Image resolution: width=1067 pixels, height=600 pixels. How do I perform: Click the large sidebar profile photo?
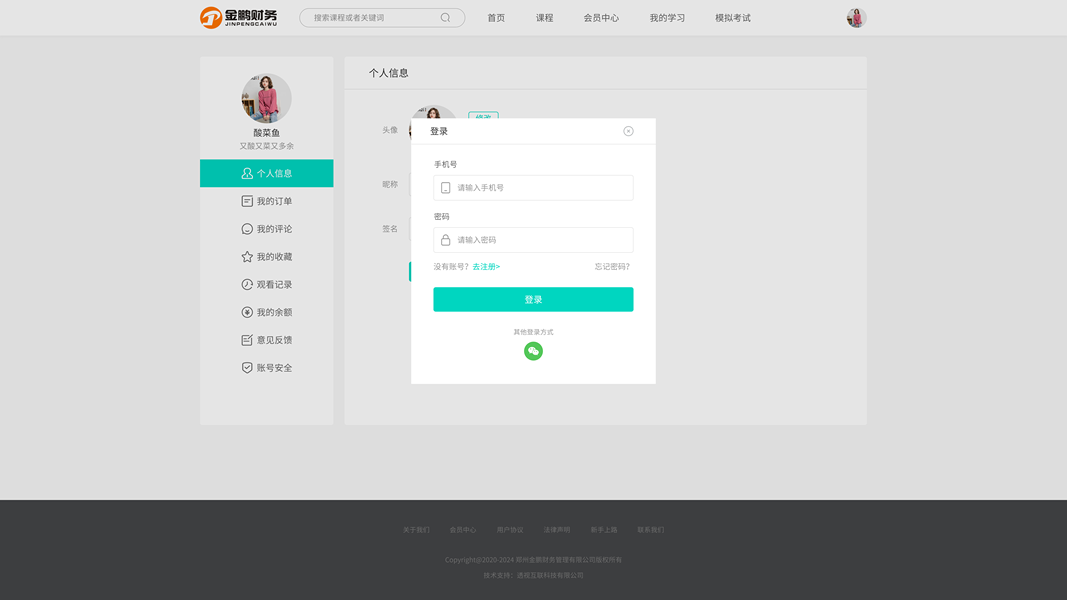coord(267,99)
